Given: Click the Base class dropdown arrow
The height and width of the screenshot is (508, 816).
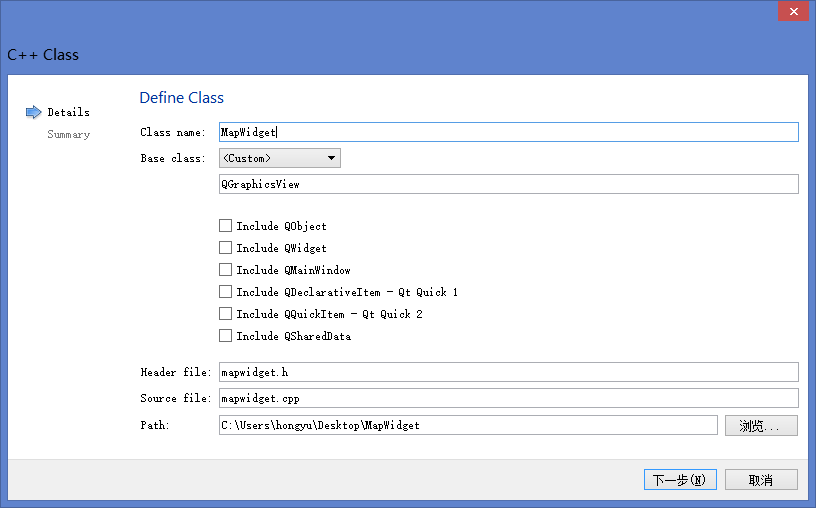Looking at the screenshot, I should pos(331,158).
